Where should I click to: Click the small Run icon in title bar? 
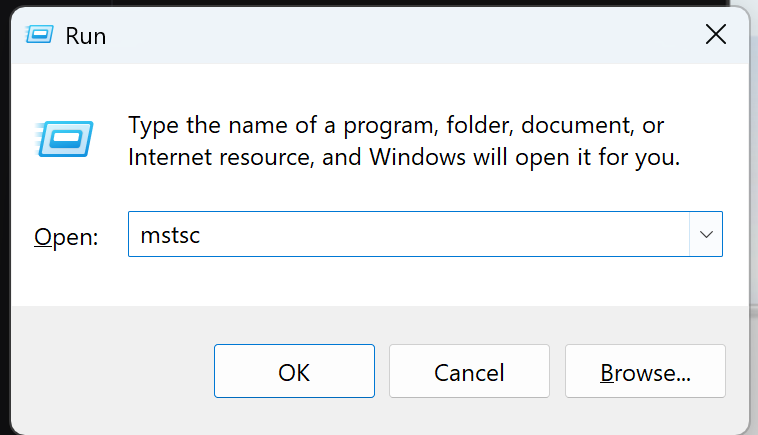(39, 34)
